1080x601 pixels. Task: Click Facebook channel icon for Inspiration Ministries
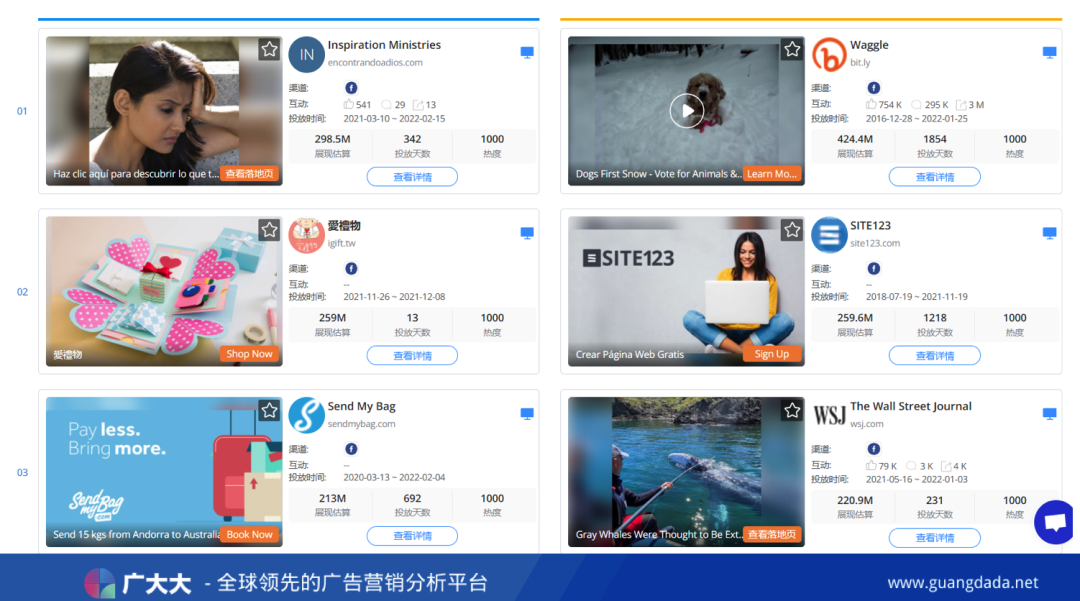click(x=351, y=87)
